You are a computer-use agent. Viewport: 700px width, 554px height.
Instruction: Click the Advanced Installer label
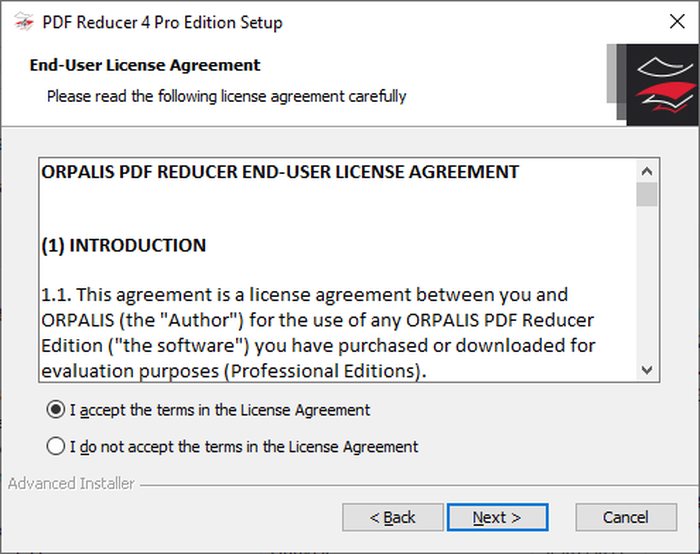coord(71,483)
